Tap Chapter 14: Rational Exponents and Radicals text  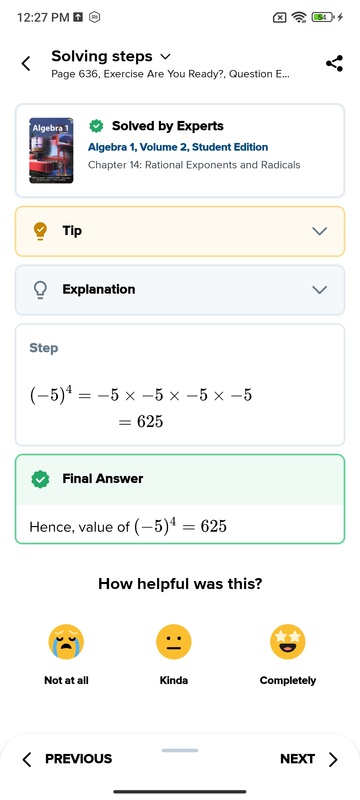pos(194,165)
